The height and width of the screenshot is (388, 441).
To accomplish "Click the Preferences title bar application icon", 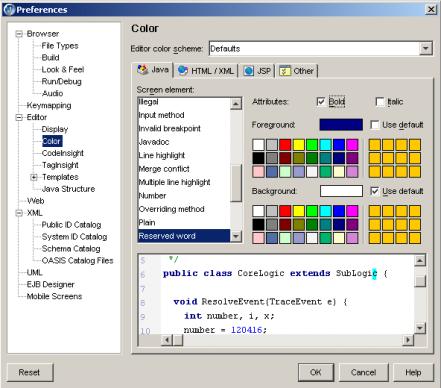I will coord(9,9).
